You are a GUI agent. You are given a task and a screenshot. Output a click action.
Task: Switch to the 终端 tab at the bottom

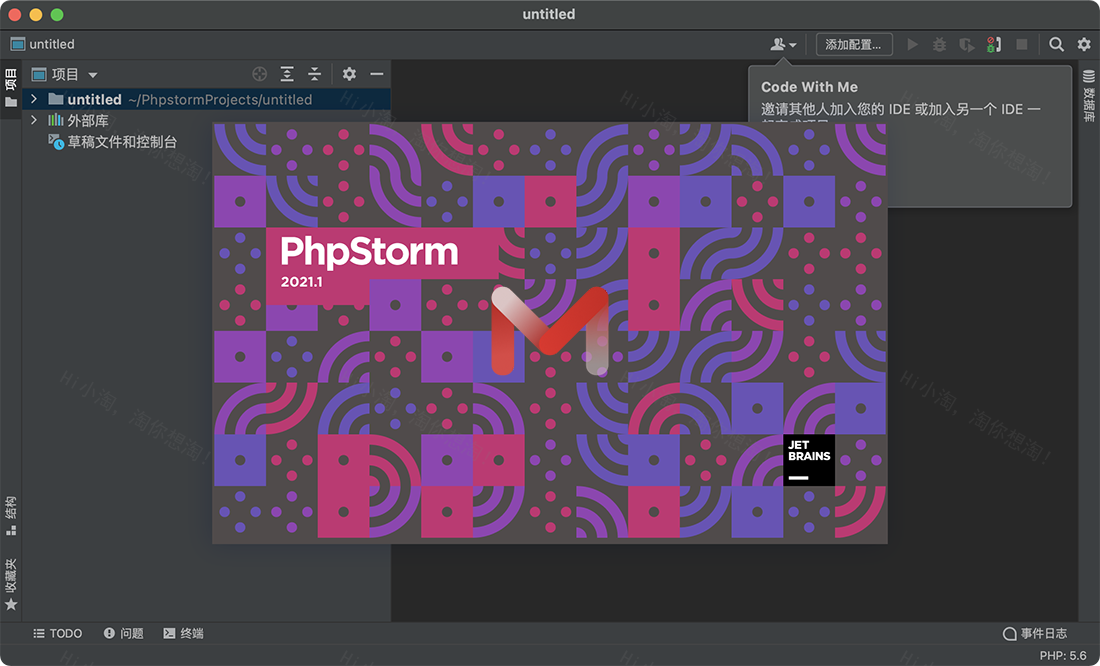pos(184,633)
